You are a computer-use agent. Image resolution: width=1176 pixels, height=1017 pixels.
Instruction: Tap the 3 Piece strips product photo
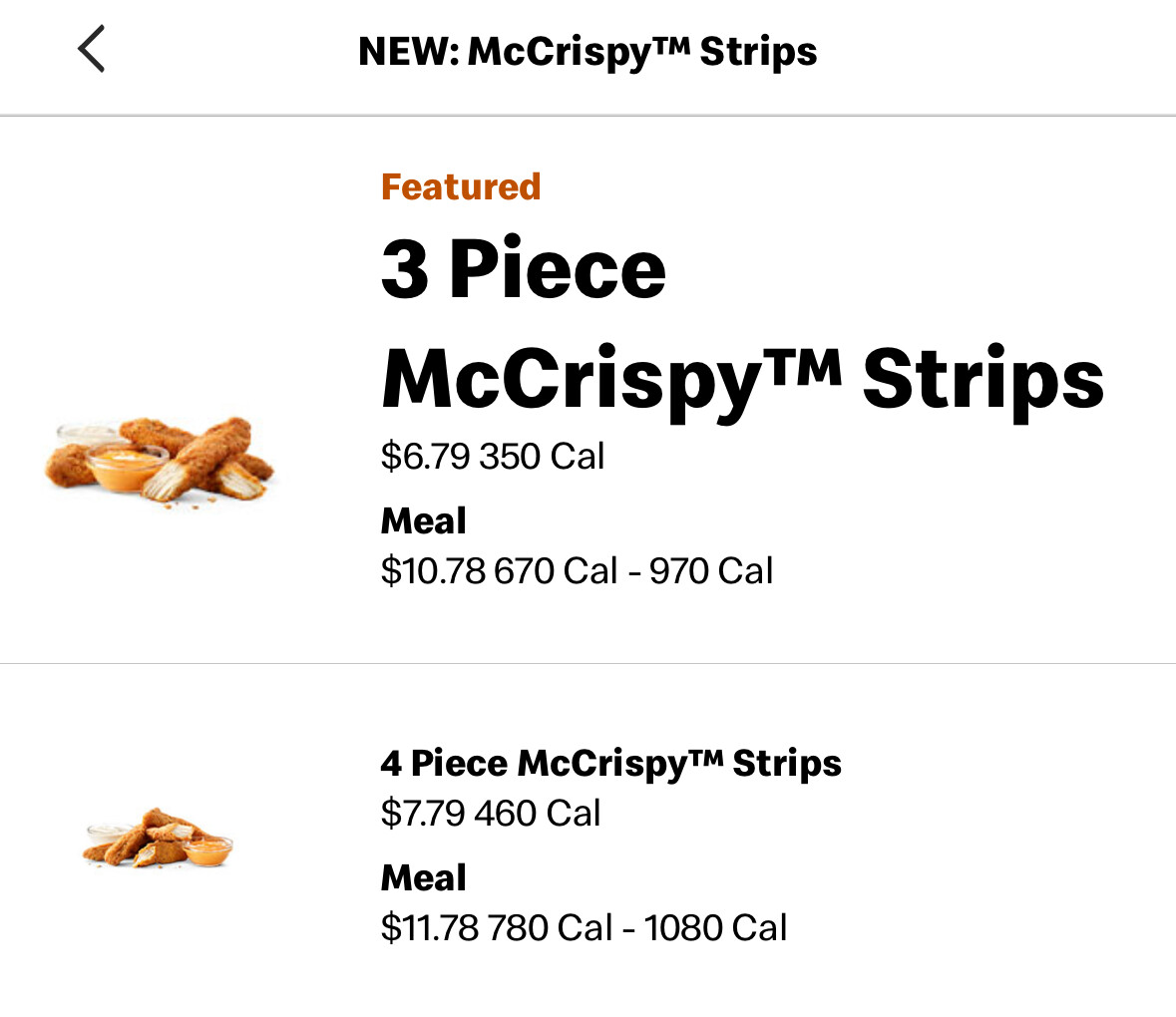pyautogui.click(x=160, y=463)
